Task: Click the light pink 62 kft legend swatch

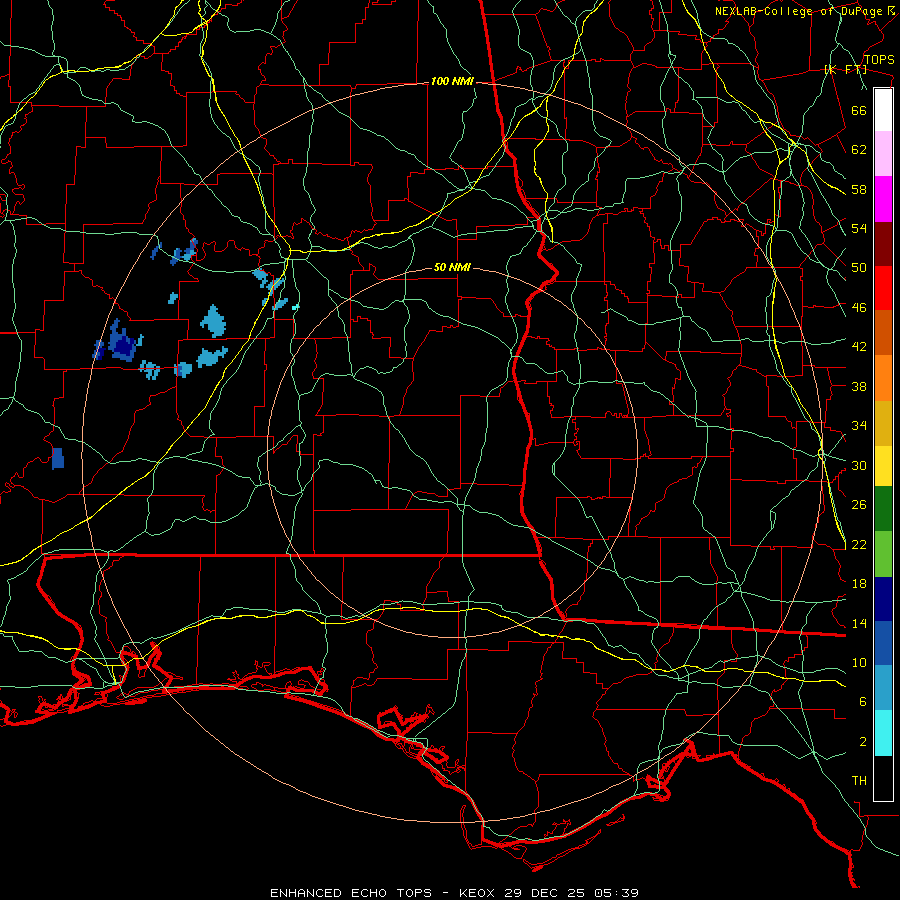Action: (883, 154)
